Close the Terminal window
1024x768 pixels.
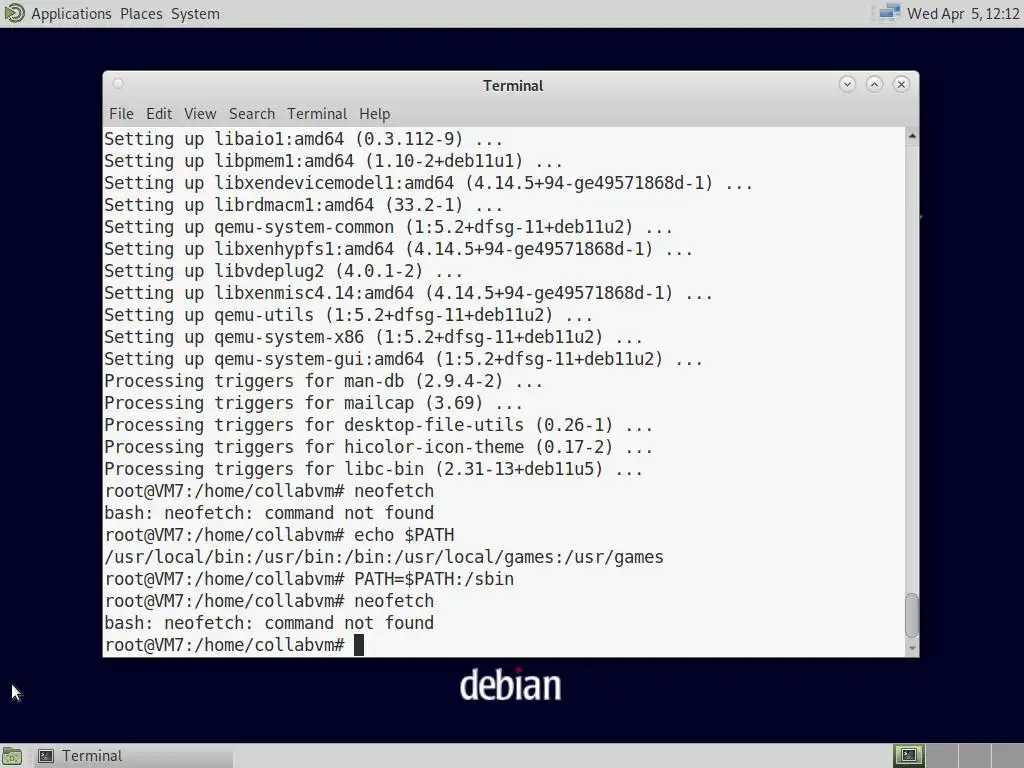tap(901, 84)
